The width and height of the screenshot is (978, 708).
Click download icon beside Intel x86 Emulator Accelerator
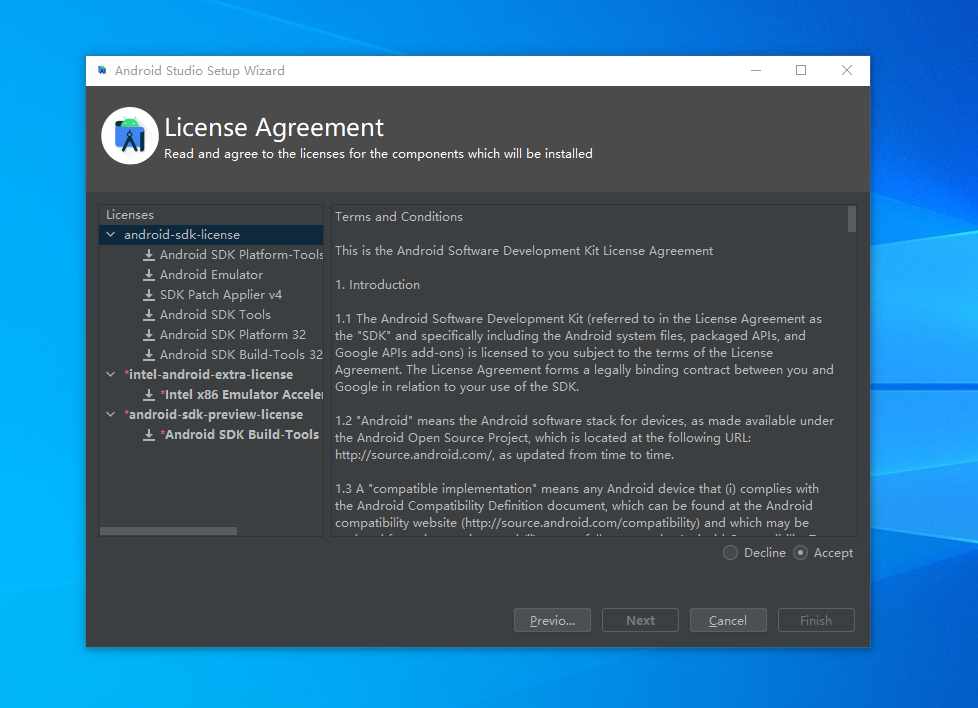pos(148,394)
